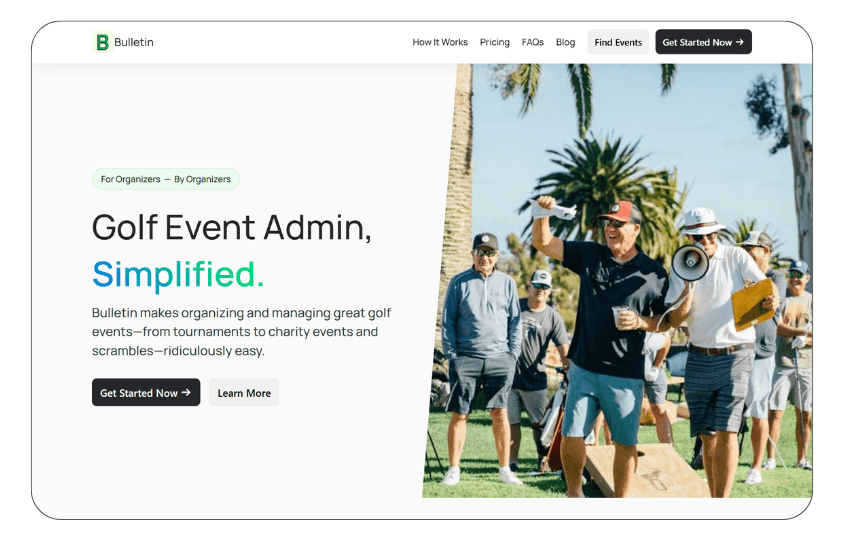Click the yellow clipboard in the photo
Viewport: 841px width, 545px height.
pos(753,304)
